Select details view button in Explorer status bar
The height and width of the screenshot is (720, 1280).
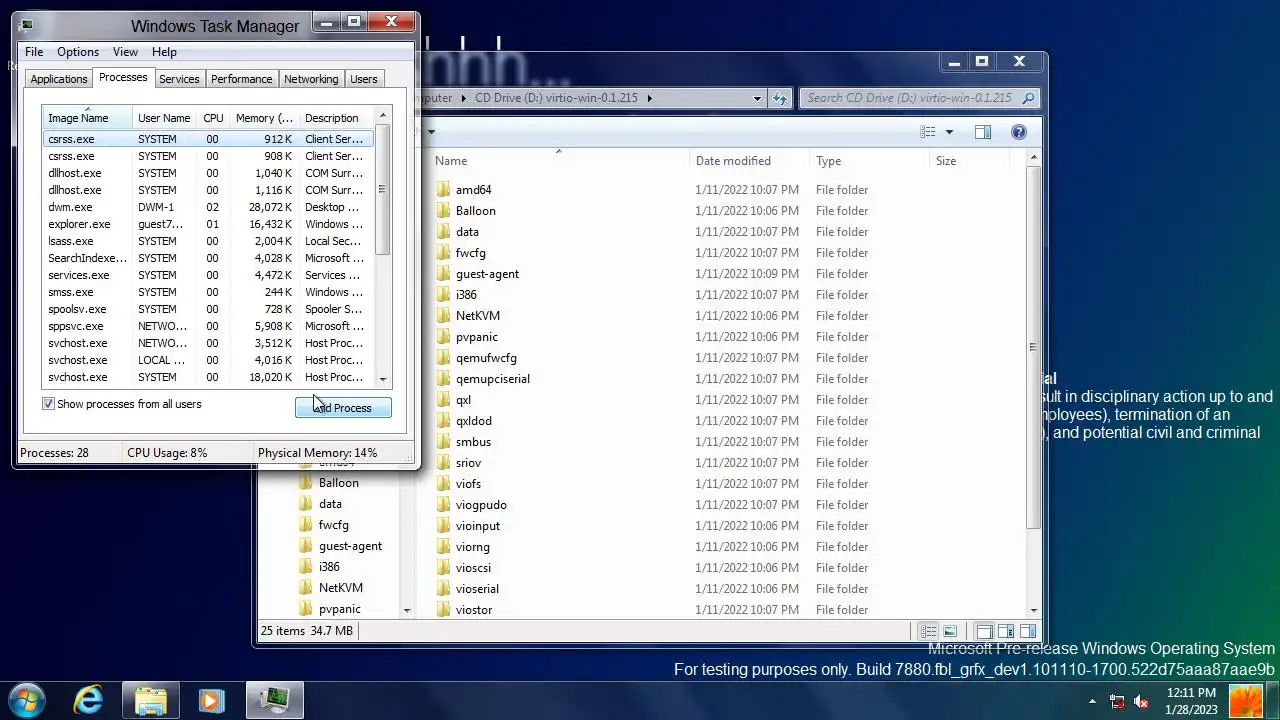pos(929,631)
